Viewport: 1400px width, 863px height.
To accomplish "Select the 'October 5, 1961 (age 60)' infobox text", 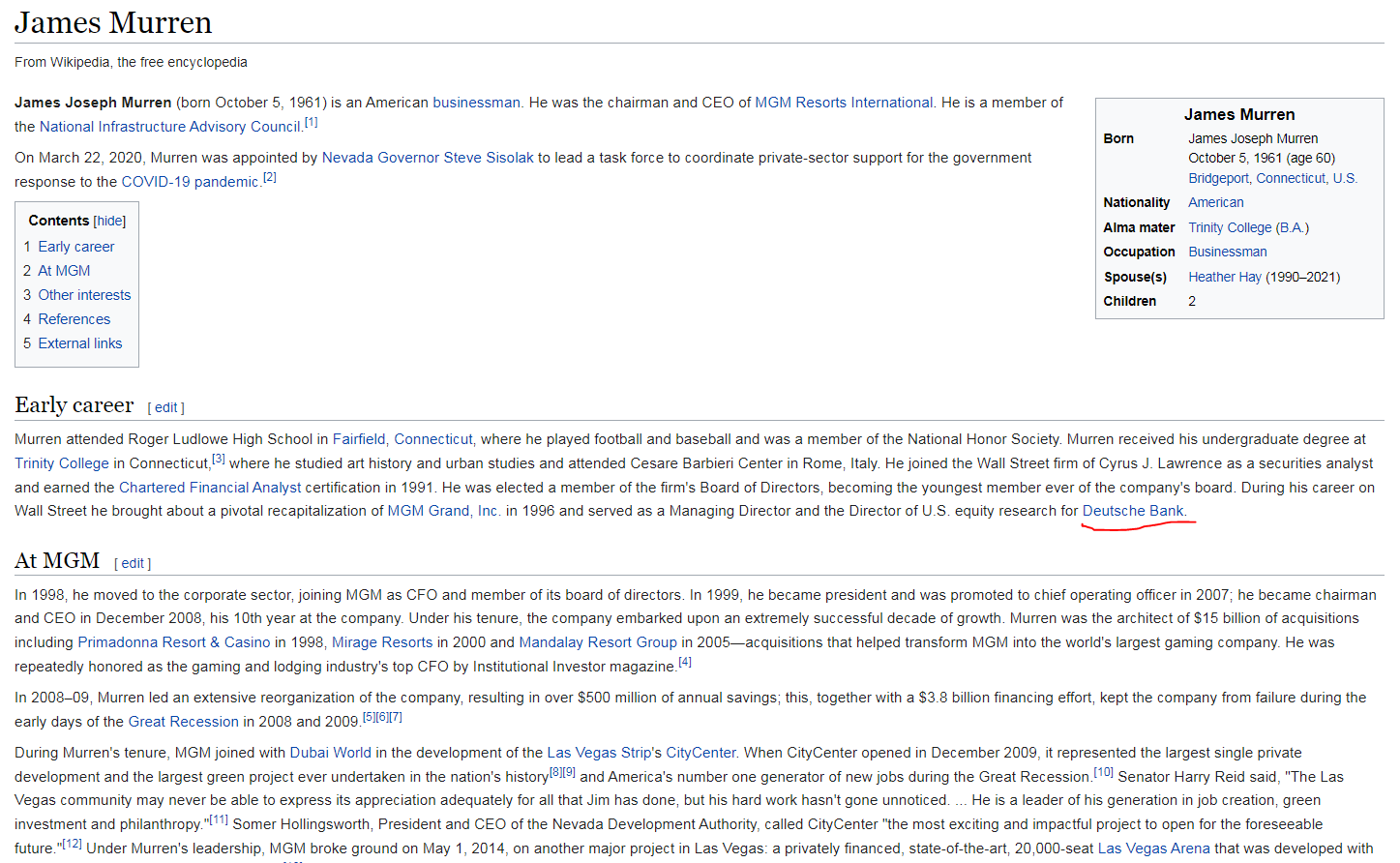I will tap(1262, 158).
